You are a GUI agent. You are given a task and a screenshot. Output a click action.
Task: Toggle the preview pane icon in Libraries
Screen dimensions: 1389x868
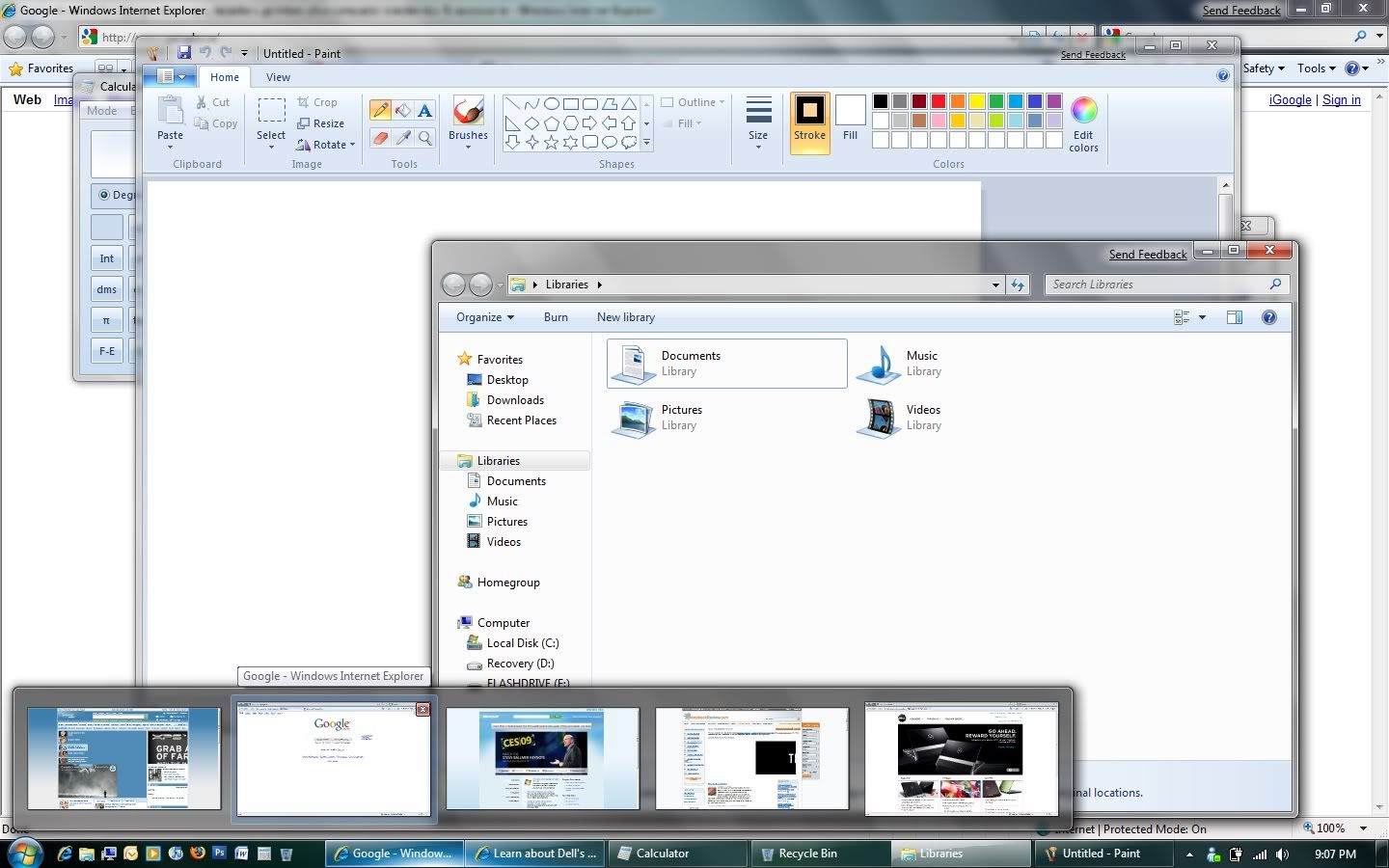(1235, 317)
